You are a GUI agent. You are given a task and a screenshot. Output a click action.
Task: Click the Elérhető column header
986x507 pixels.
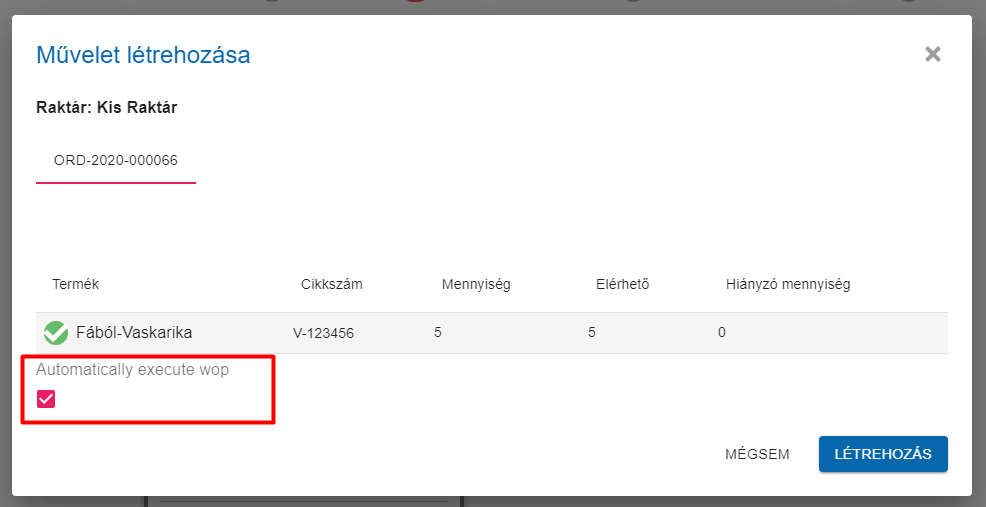pos(623,284)
